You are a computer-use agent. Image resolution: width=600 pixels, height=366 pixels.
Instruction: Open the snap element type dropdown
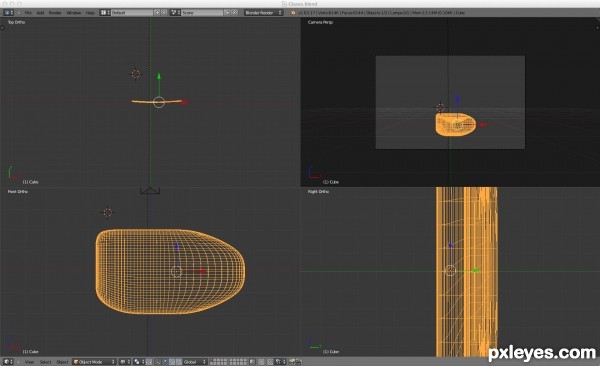coord(279,362)
